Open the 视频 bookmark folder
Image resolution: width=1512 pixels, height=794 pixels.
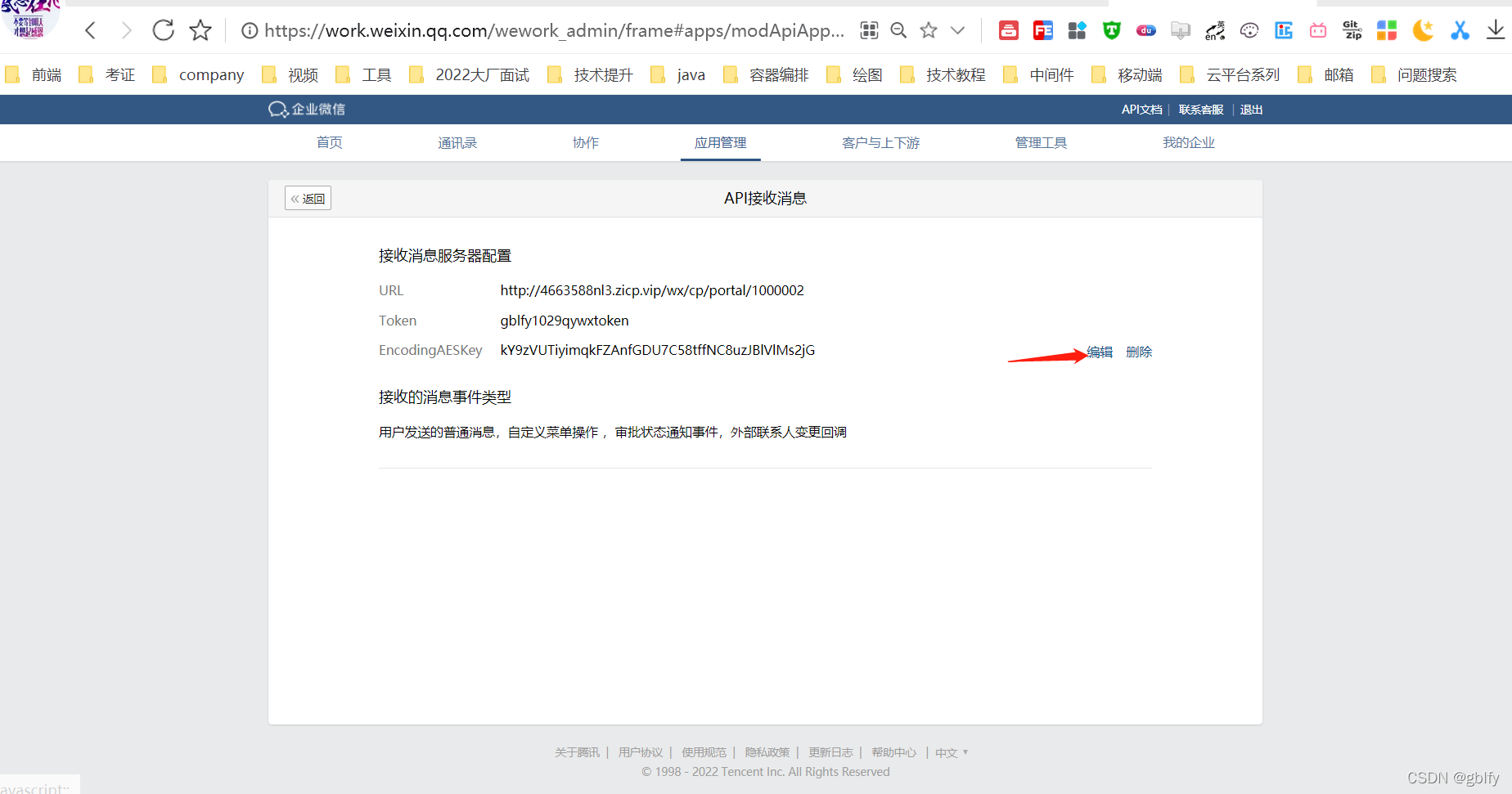click(x=290, y=75)
